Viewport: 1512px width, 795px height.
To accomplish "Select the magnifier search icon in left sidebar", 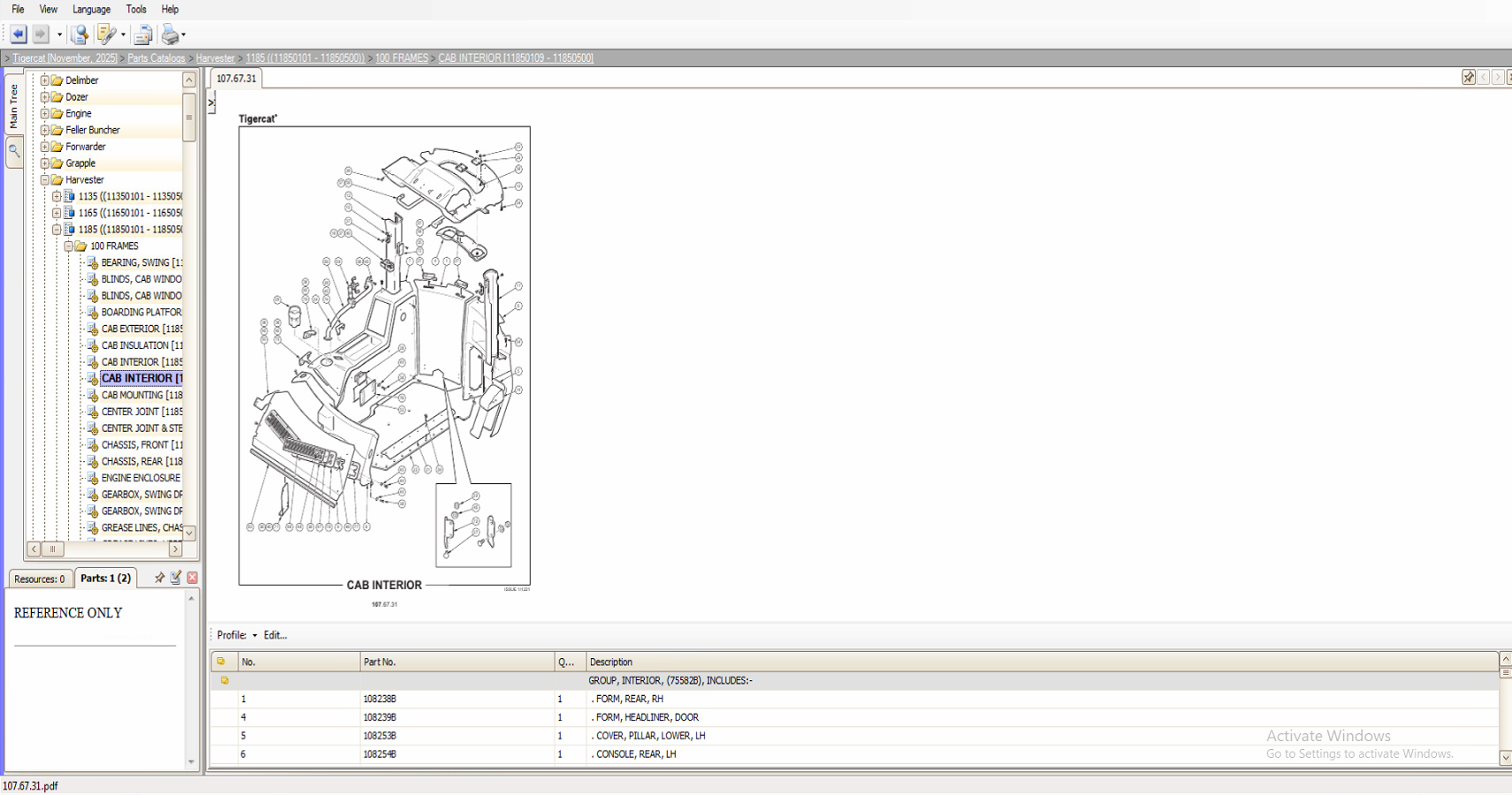I will click(14, 152).
